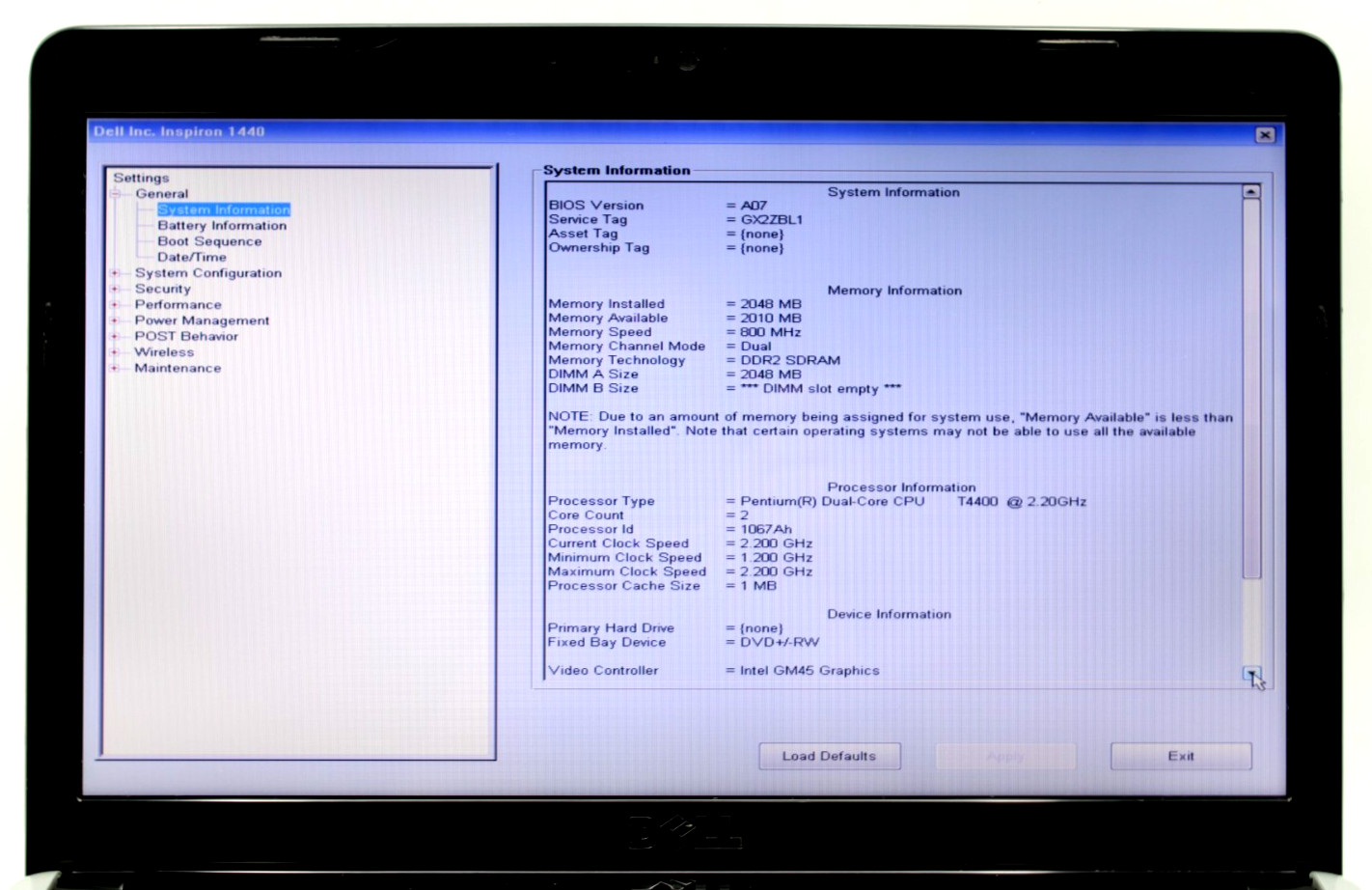Screen dimensions: 1372x890
Task: Click Processor Type Pentium Dual-Core text
Action: [913, 501]
